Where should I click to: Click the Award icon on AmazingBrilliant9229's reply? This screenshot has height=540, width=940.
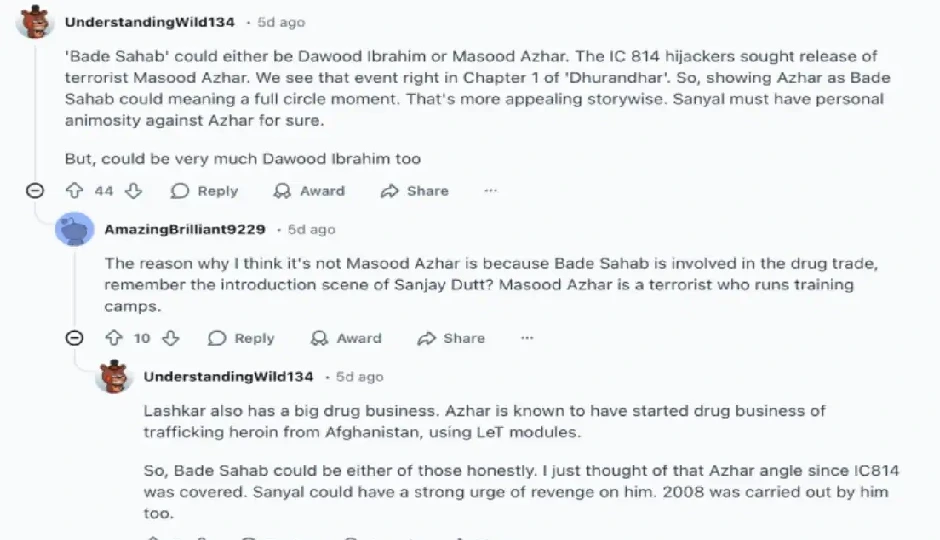click(x=320, y=338)
